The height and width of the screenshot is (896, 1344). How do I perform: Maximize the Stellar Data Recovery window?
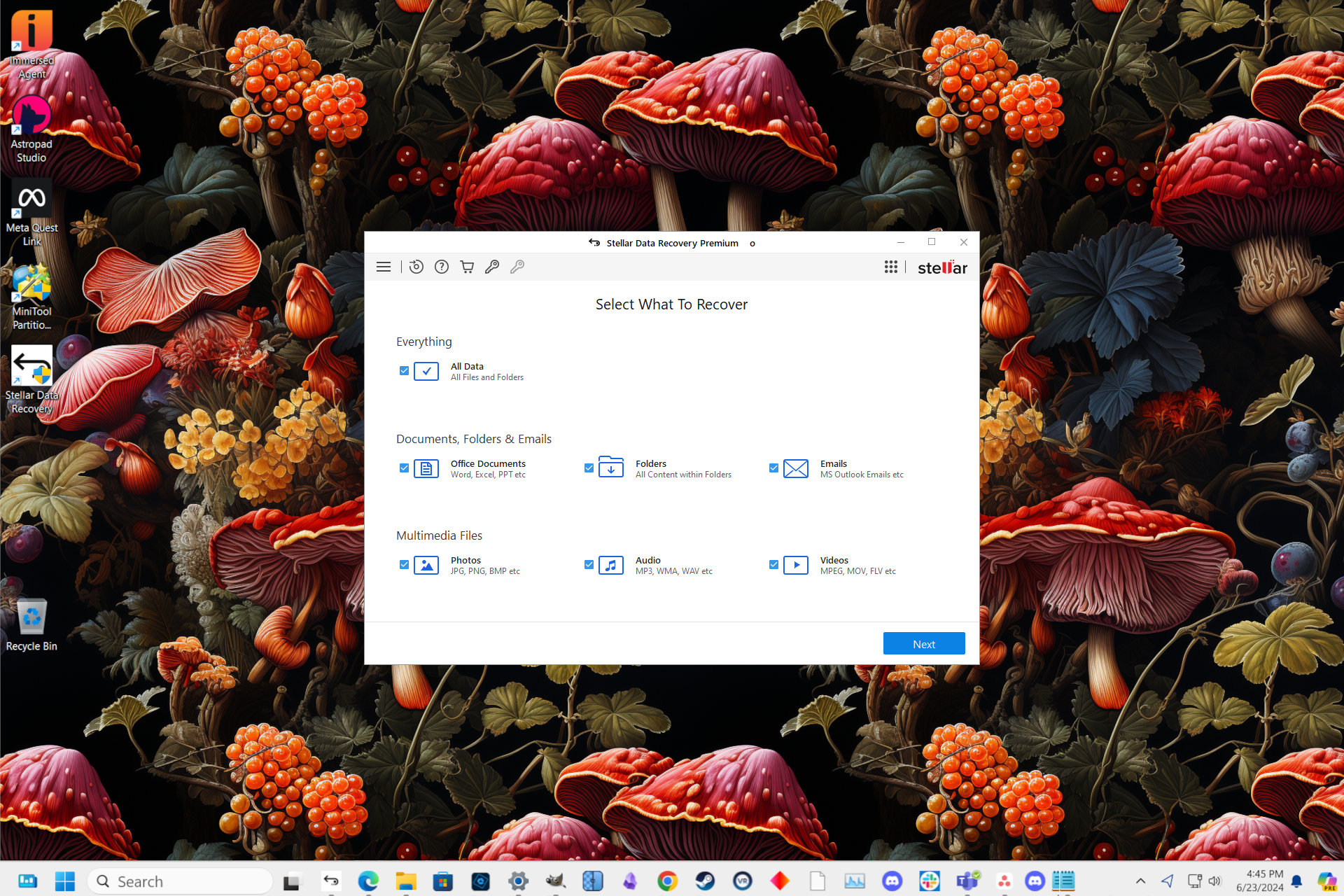[x=932, y=242]
